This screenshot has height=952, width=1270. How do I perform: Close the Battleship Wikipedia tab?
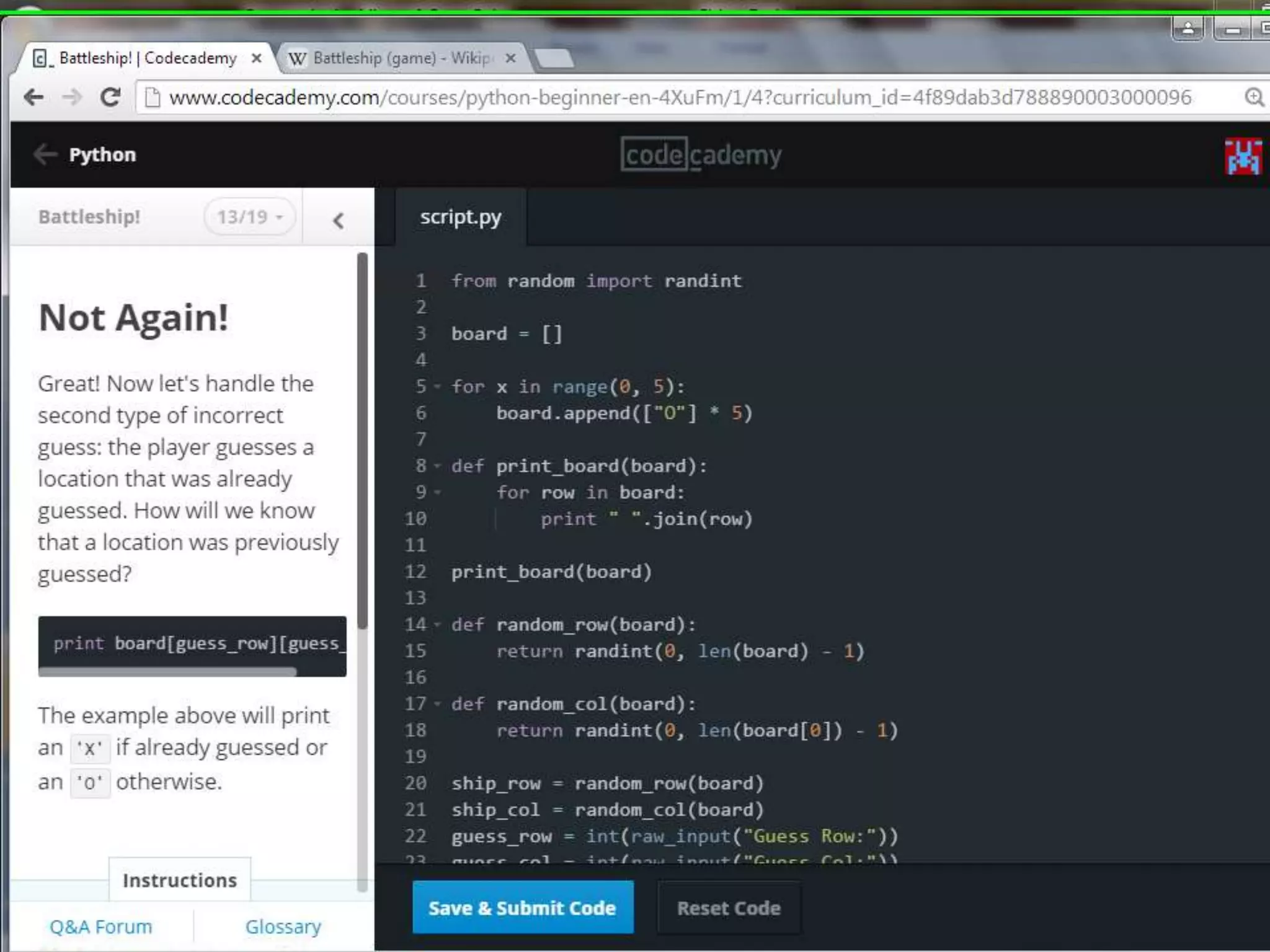[x=510, y=58]
